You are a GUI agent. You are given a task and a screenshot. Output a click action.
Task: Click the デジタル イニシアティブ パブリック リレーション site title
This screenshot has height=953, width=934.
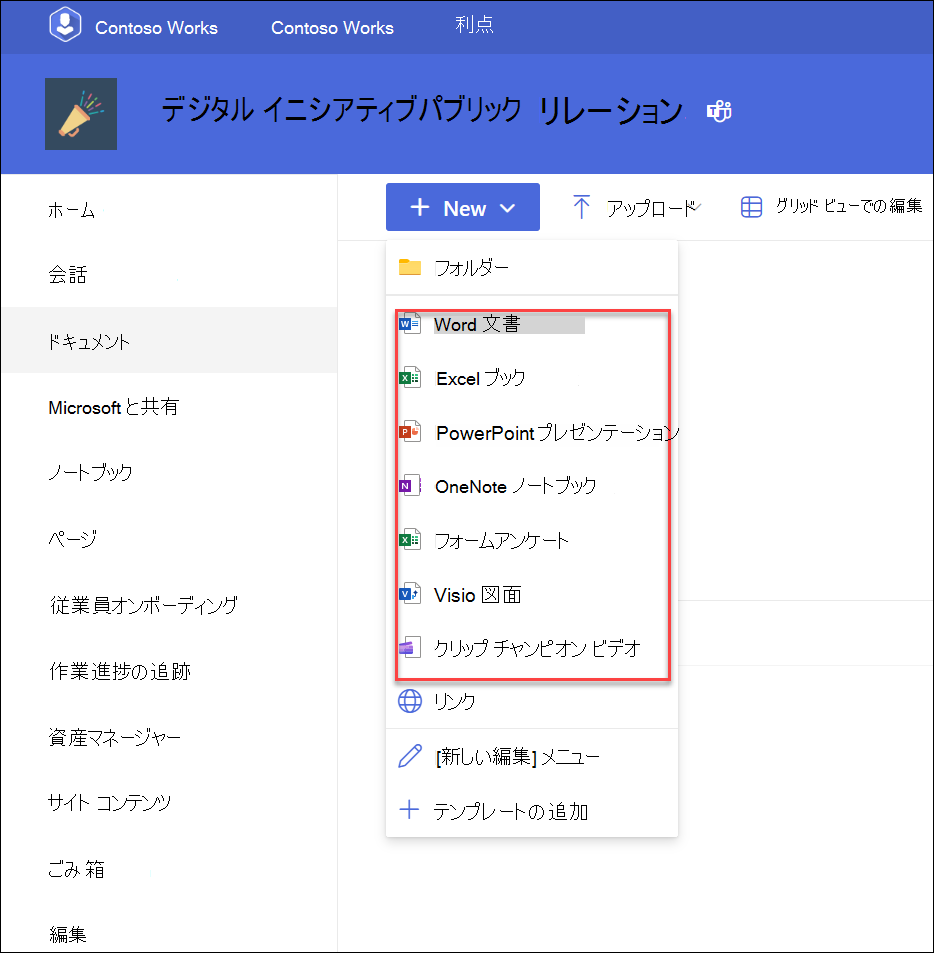pos(422,111)
